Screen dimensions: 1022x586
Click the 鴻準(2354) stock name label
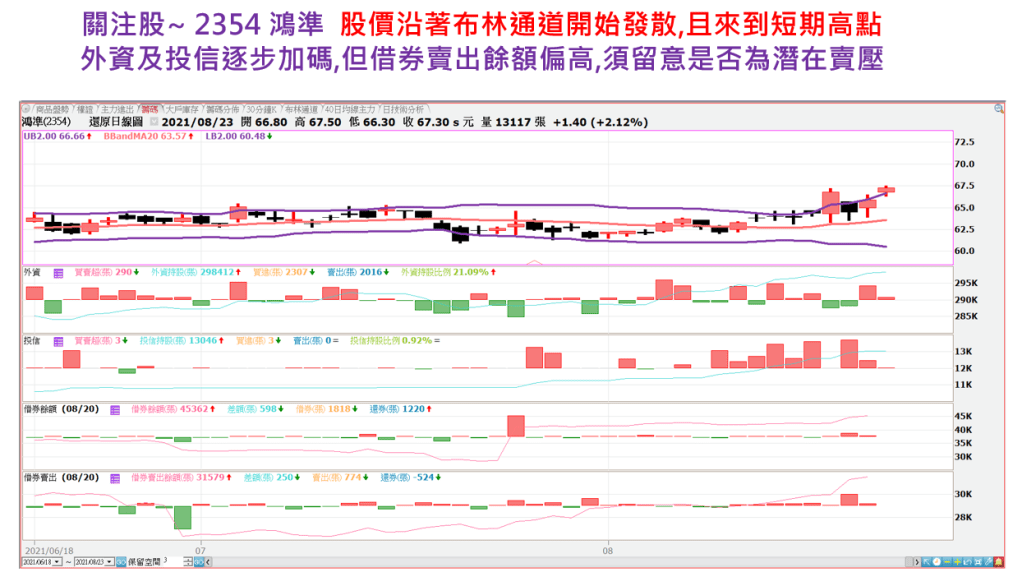click(x=45, y=121)
